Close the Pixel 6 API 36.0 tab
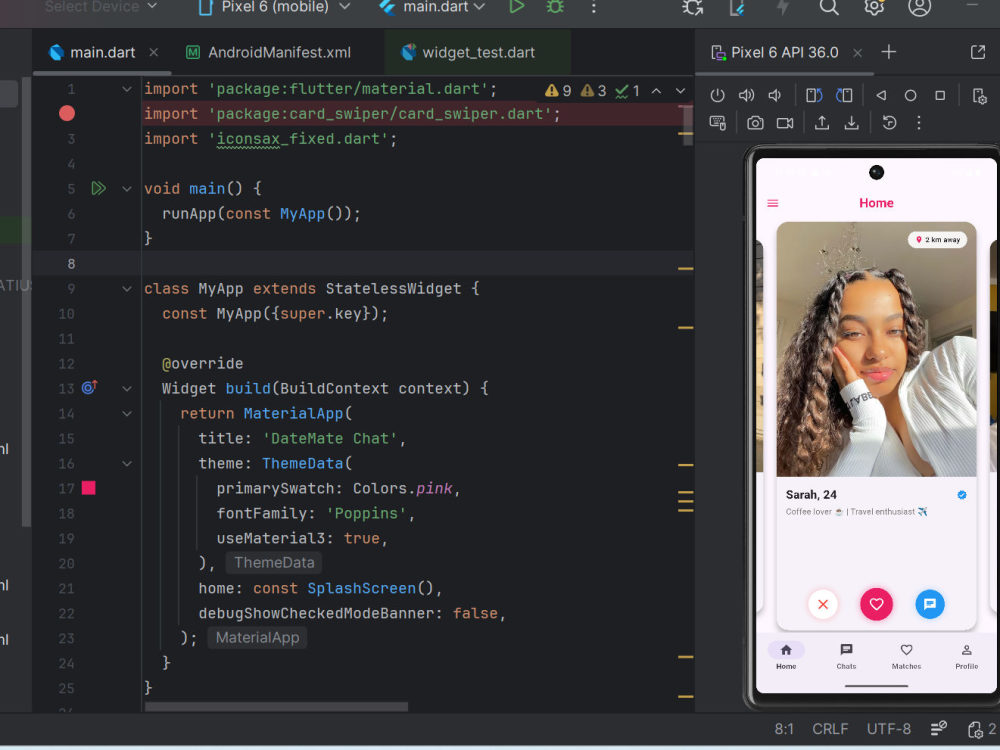The image size is (1000, 750). [858, 53]
